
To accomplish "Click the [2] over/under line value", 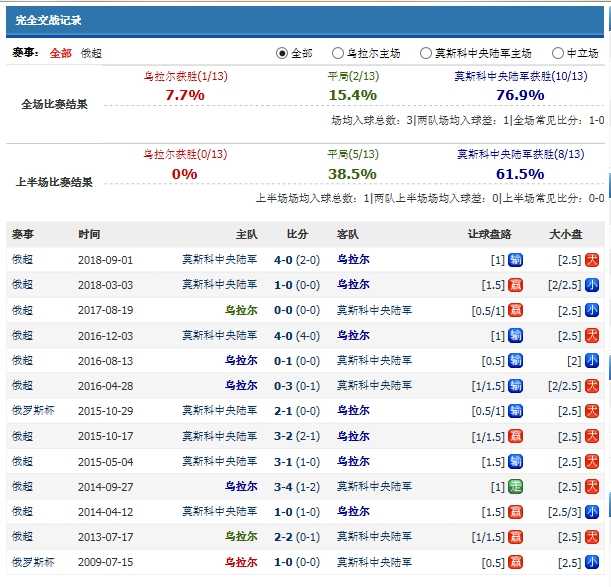I will coord(574,361).
